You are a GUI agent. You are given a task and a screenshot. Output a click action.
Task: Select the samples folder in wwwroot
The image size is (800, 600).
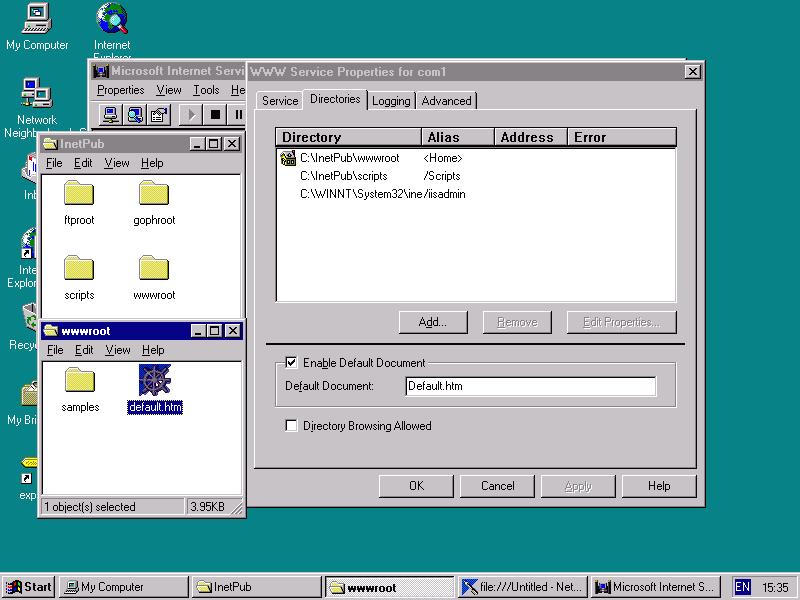79,381
